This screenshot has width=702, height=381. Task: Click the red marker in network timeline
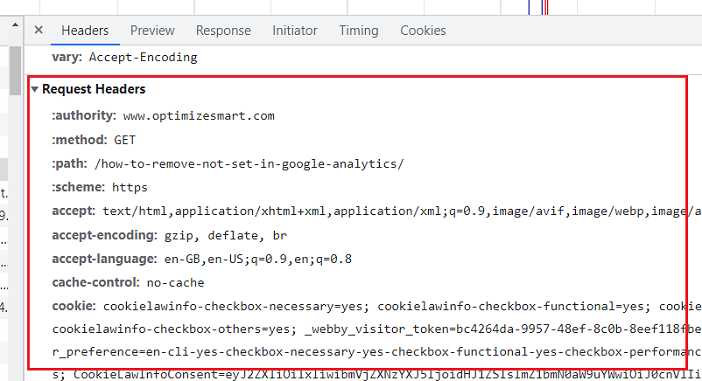pos(546,7)
